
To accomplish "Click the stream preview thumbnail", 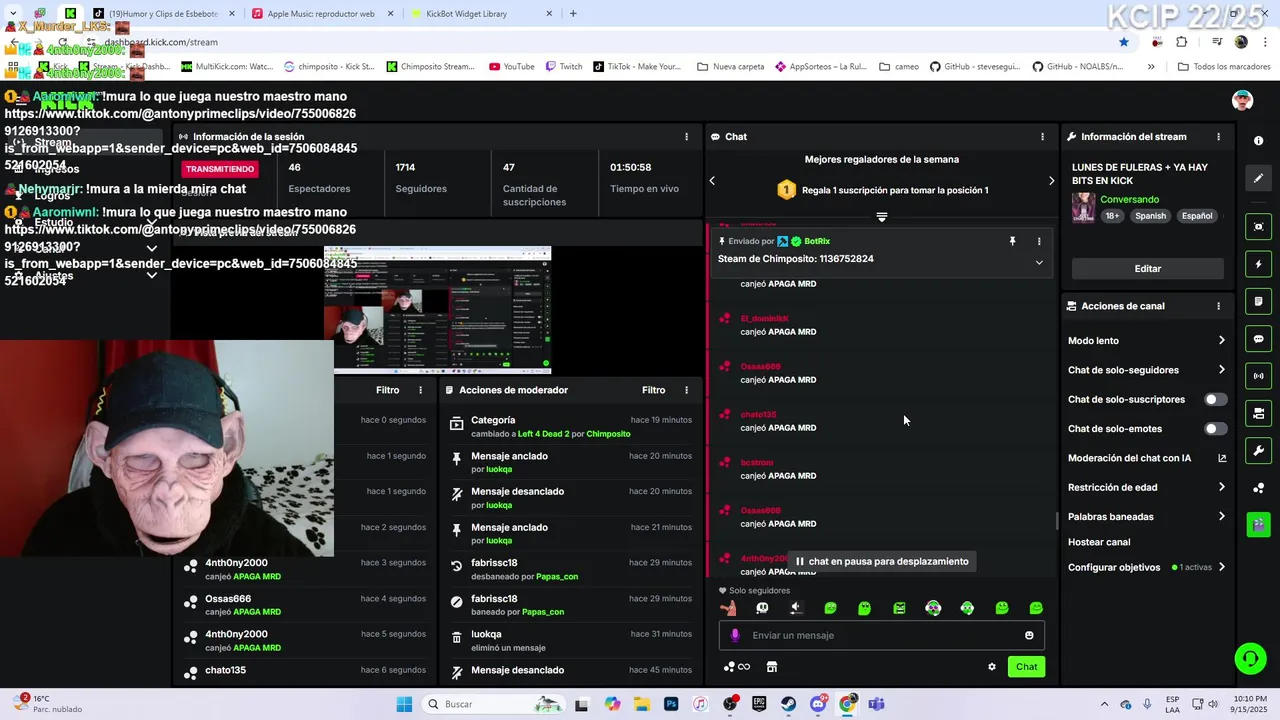I will click(x=437, y=310).
